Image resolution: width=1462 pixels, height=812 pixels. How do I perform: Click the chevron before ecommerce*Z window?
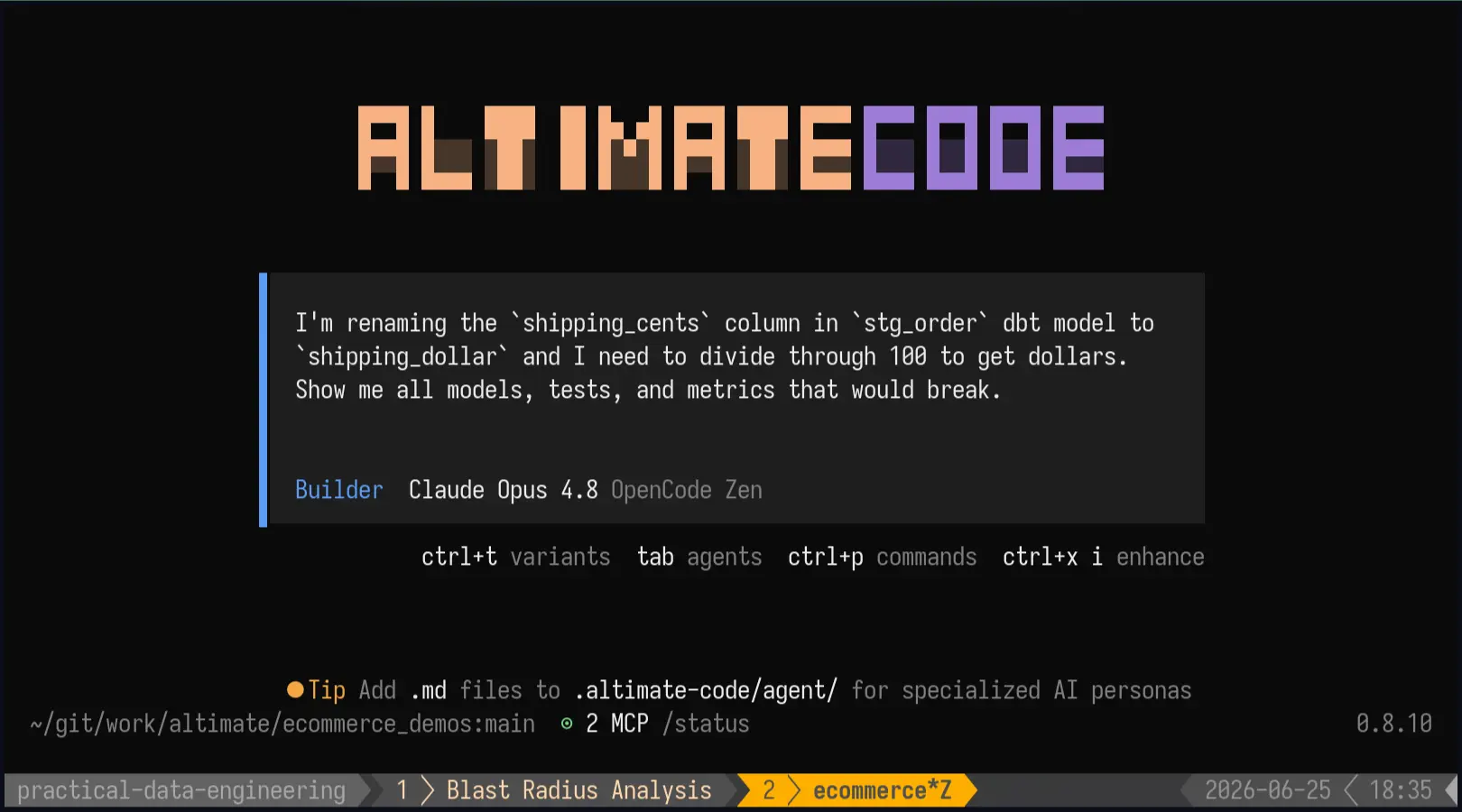click(794, 790)
